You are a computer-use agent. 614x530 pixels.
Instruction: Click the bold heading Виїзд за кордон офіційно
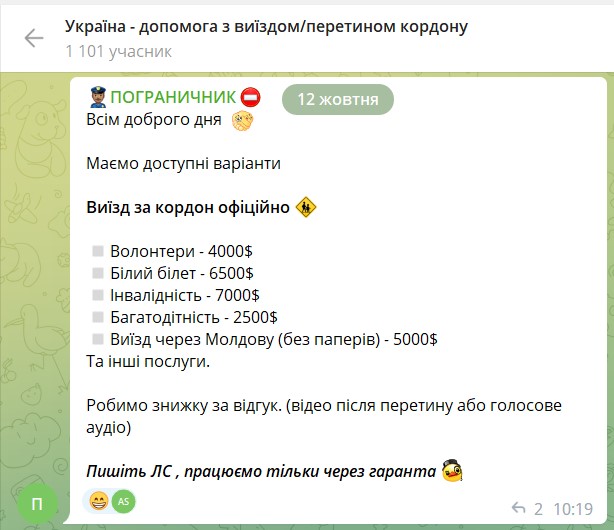[x=188, y=208]
